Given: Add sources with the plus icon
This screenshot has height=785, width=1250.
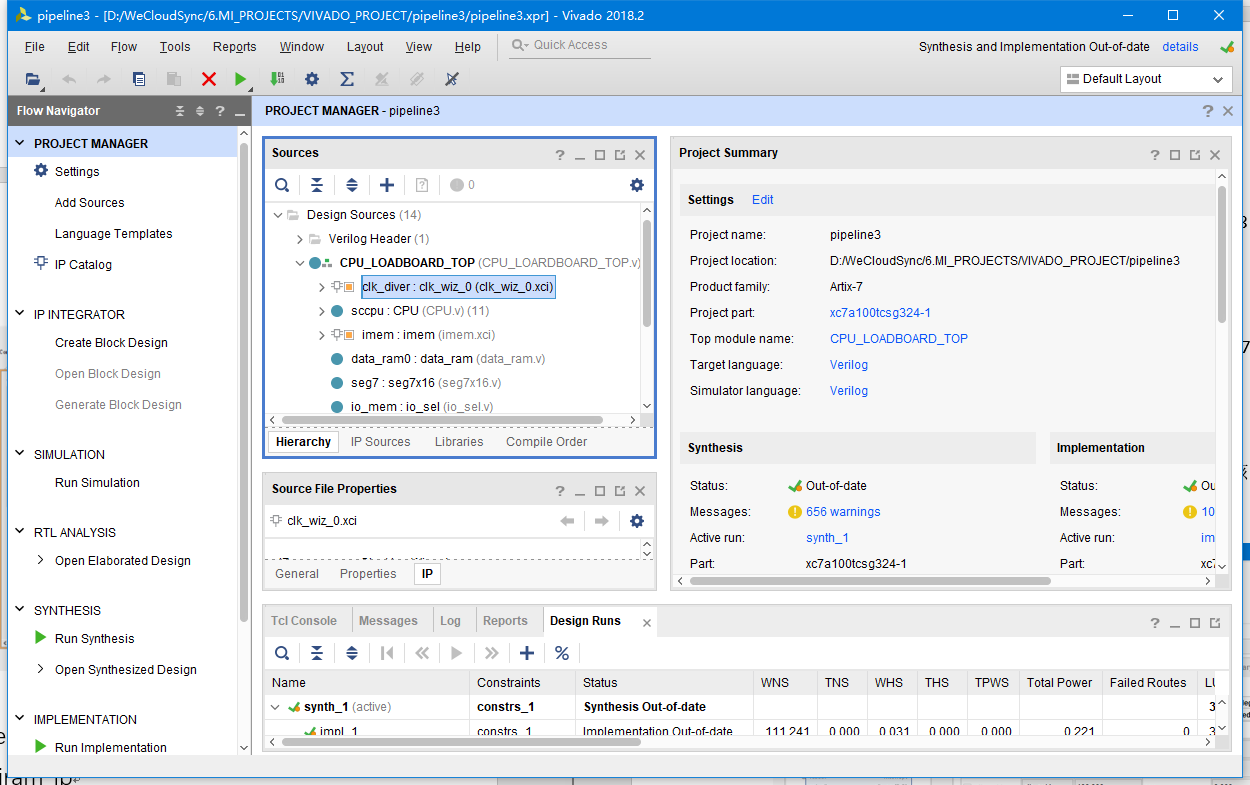Looking at the screenshot, I should coord(387,185).
